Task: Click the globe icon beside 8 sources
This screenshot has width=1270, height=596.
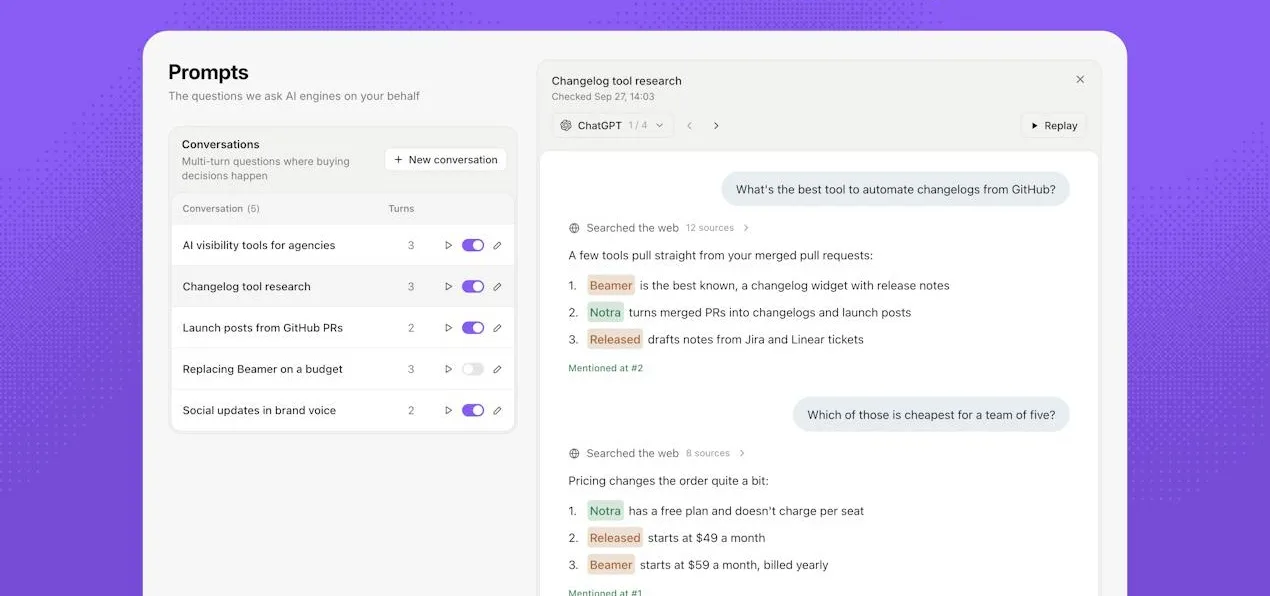Action: coord(574,453)
